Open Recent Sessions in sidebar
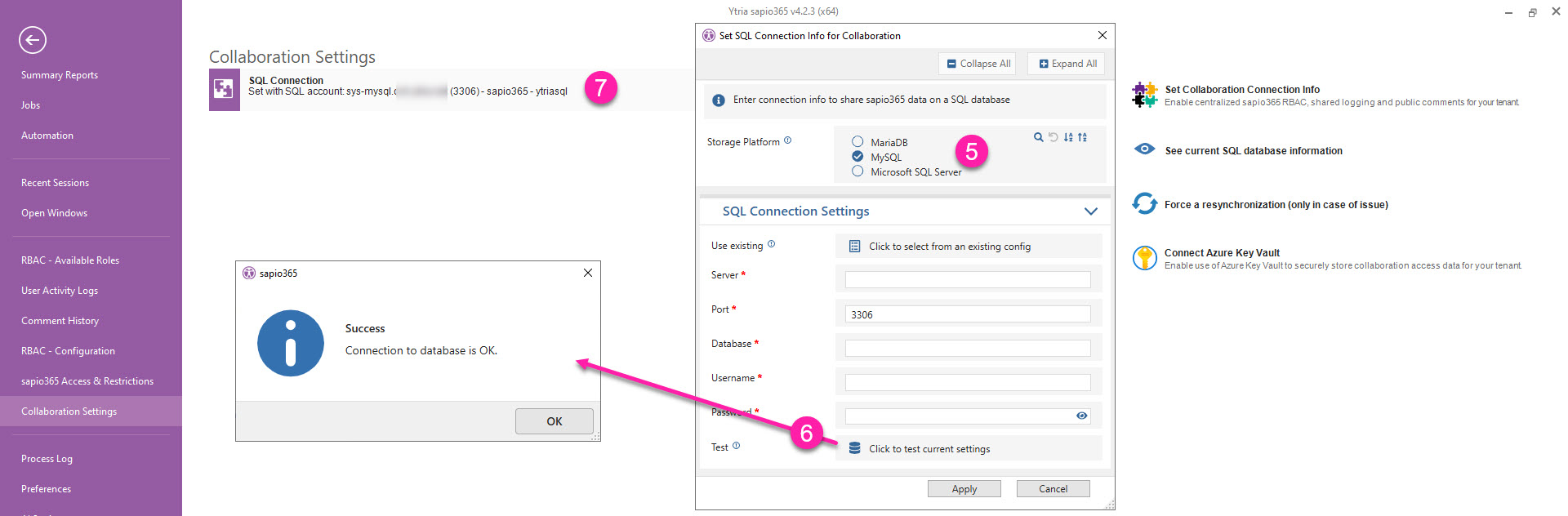Screen dimensions: 1568x516 [55, 183]
